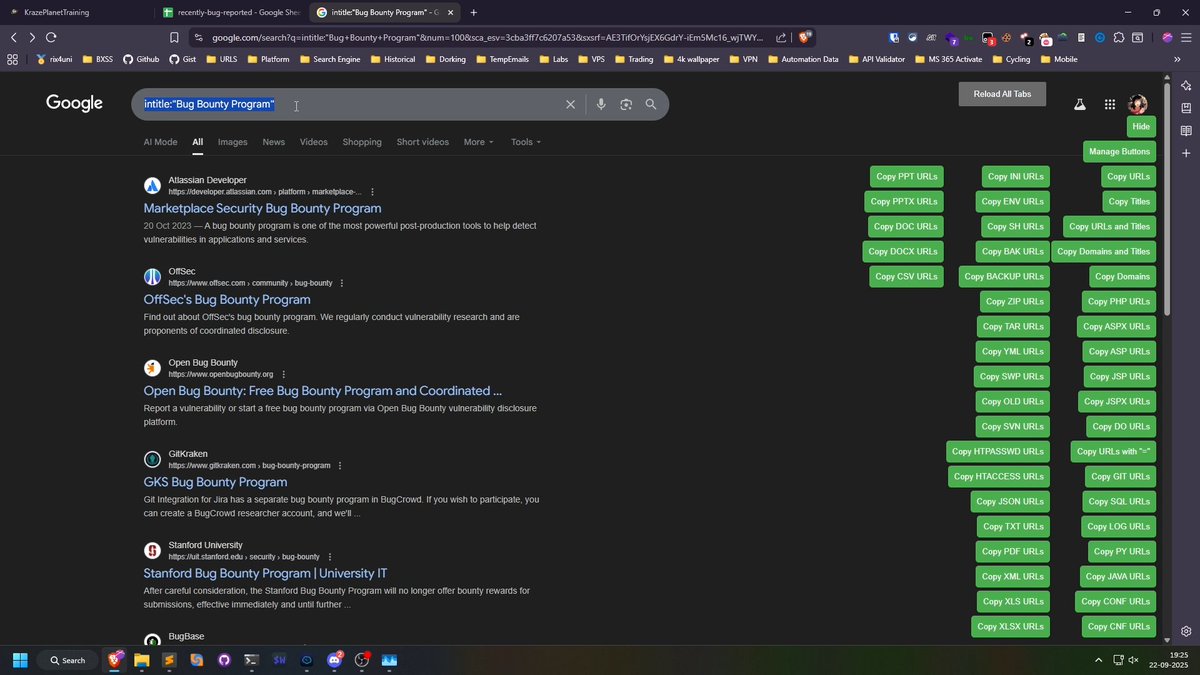Click Copy HTPASSWD URLs button
The height and width of the screenshot is (675, 1200).
point(998,452)
